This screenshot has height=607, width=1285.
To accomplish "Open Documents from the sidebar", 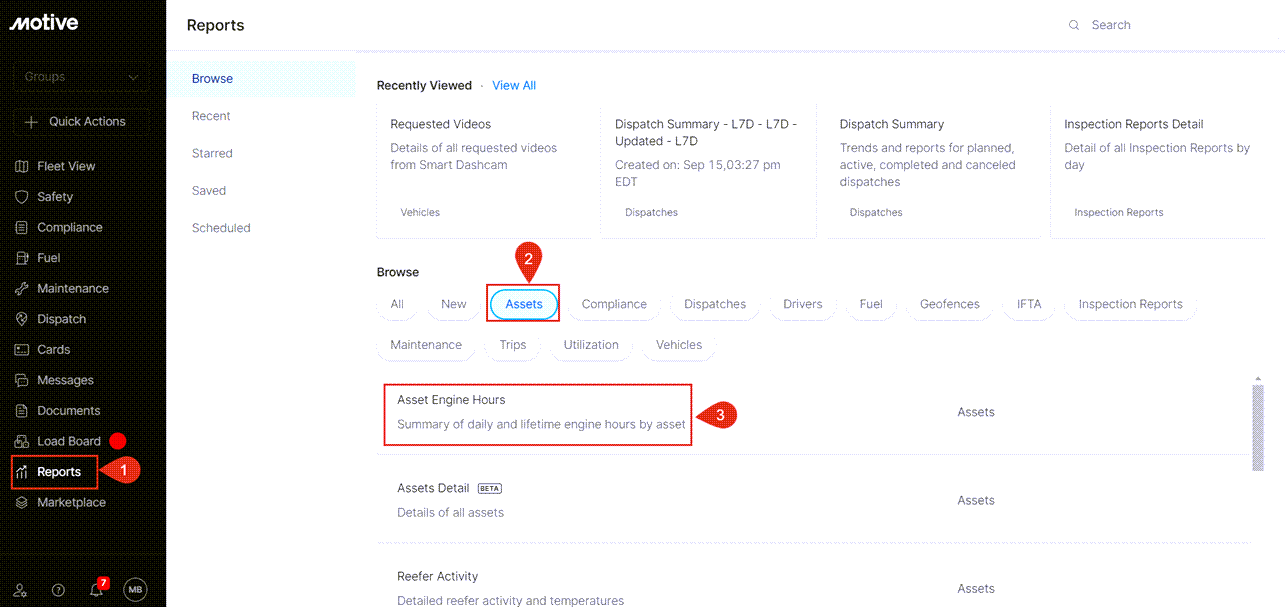I will [68, 411].
